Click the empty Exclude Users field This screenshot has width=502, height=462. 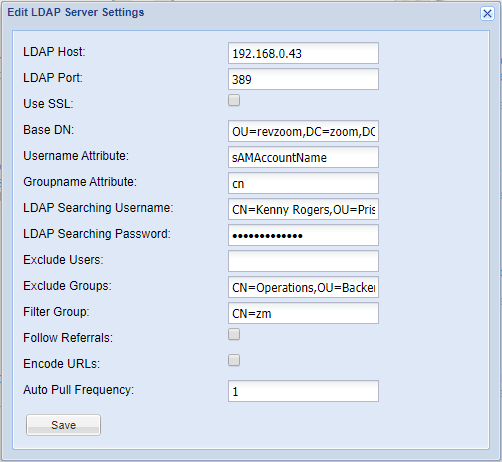303,261
